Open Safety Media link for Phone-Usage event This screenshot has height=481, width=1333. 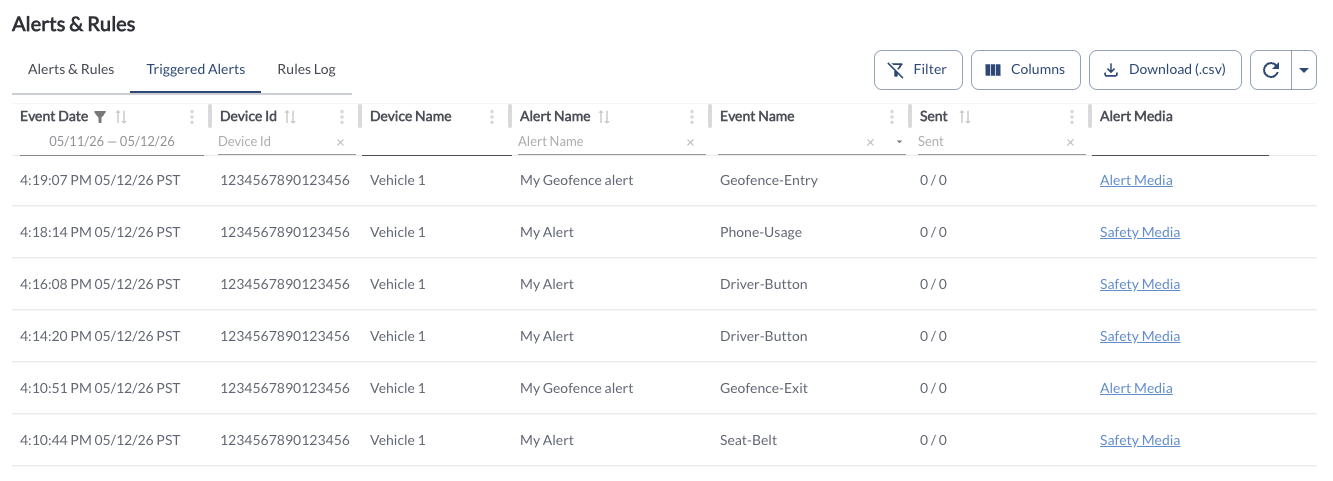pyautogui.click(x=1140, y=232)
